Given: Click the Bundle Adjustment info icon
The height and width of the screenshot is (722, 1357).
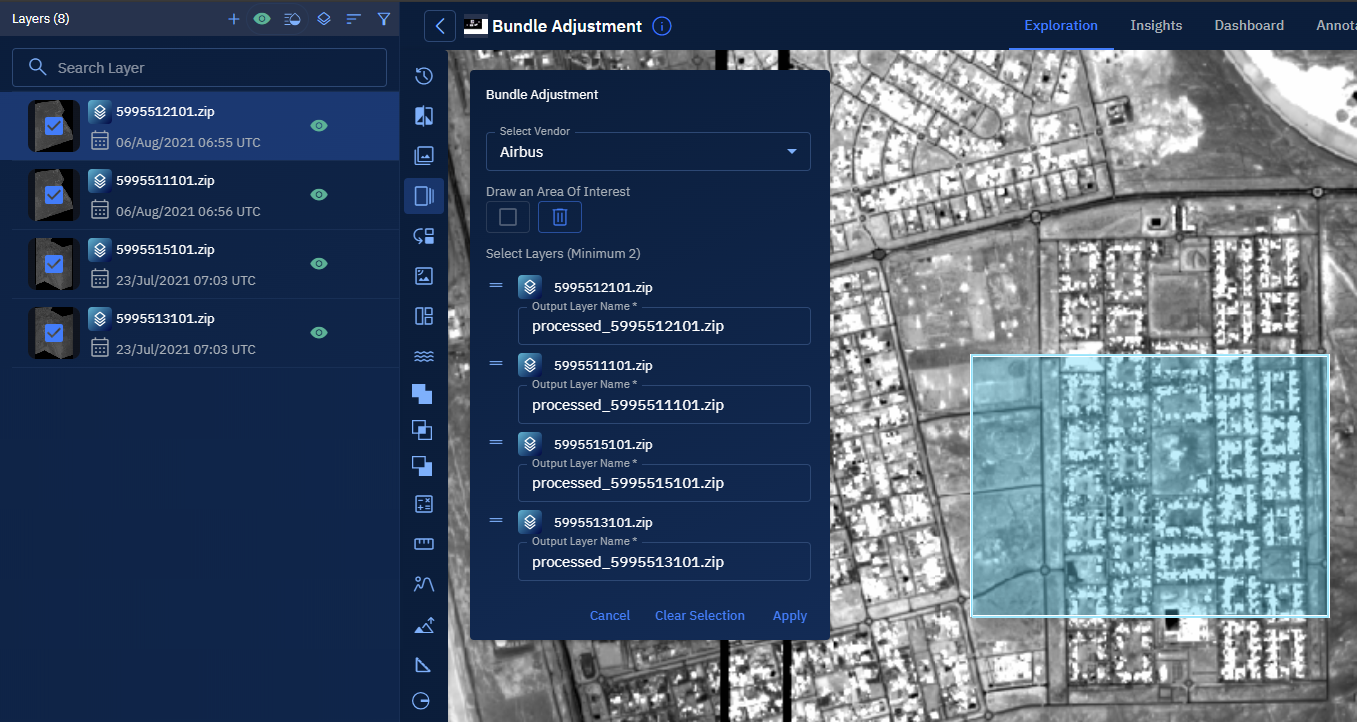Looking at the screenshot, I should [661, 26].
